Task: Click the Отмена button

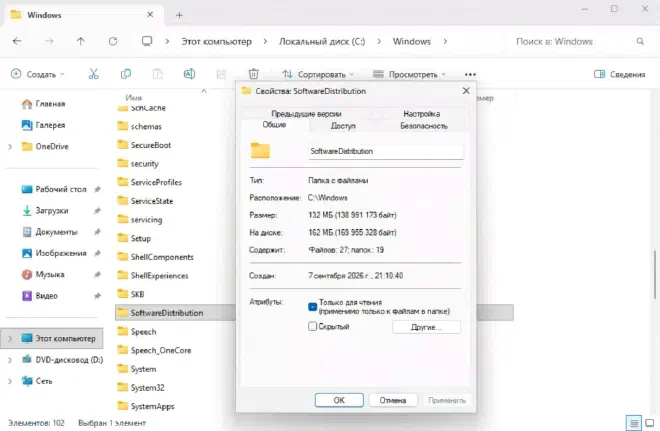Action: (x=393, y=400)
